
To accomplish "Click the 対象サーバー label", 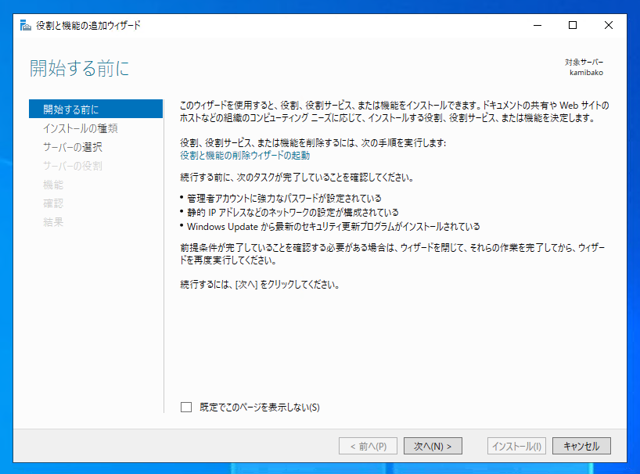I will (x=584, y=62).
